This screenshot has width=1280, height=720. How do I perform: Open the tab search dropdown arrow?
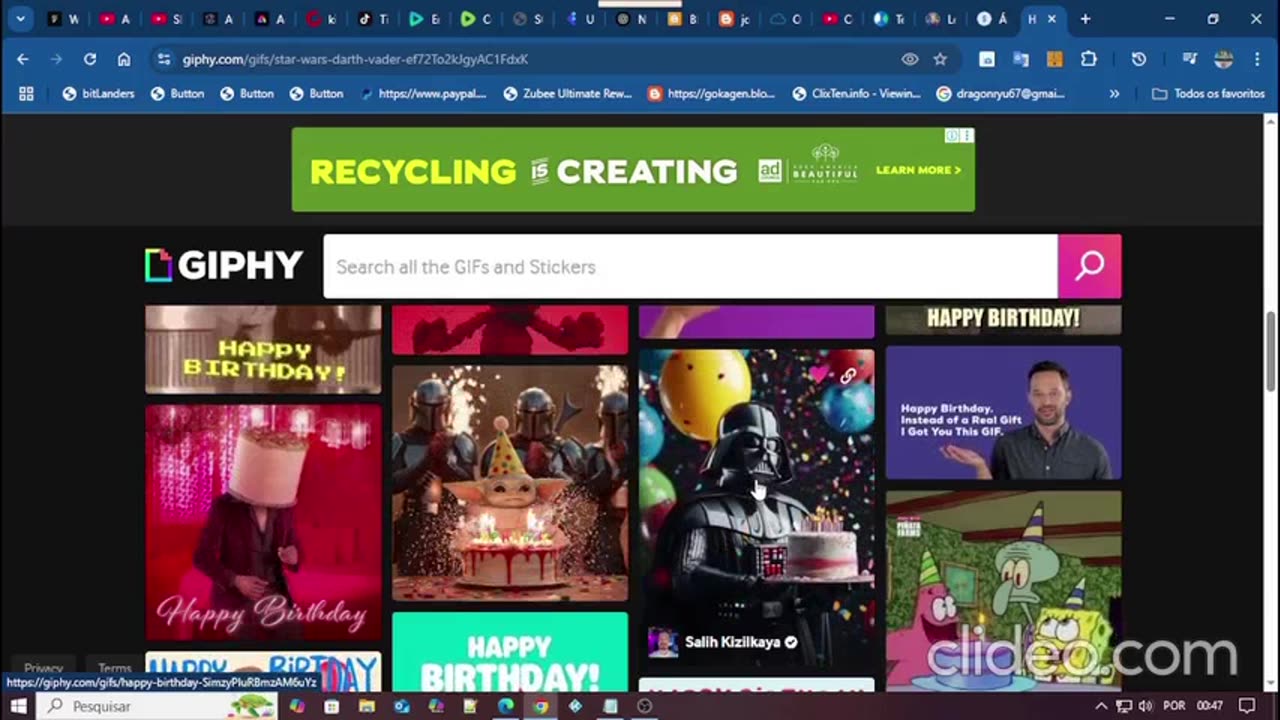tap(20, 18)
